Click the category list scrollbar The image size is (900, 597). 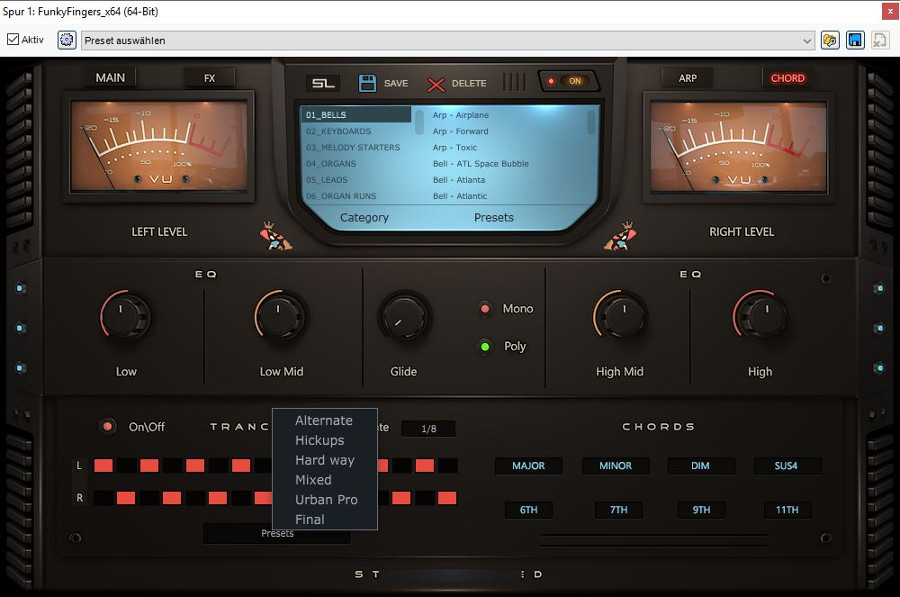pyautogui.click(x=420, y=122)
